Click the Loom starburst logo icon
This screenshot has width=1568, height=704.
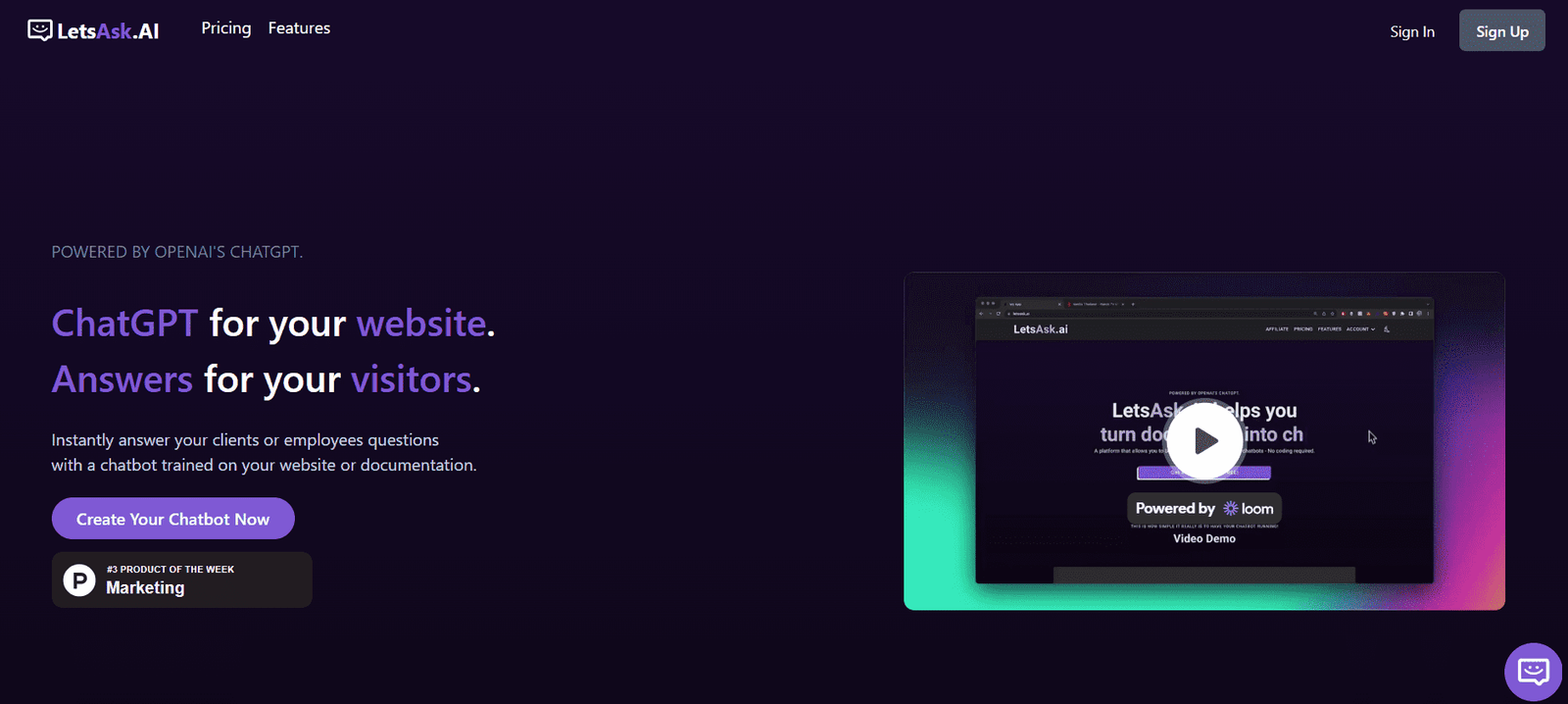coord(1230,508)
